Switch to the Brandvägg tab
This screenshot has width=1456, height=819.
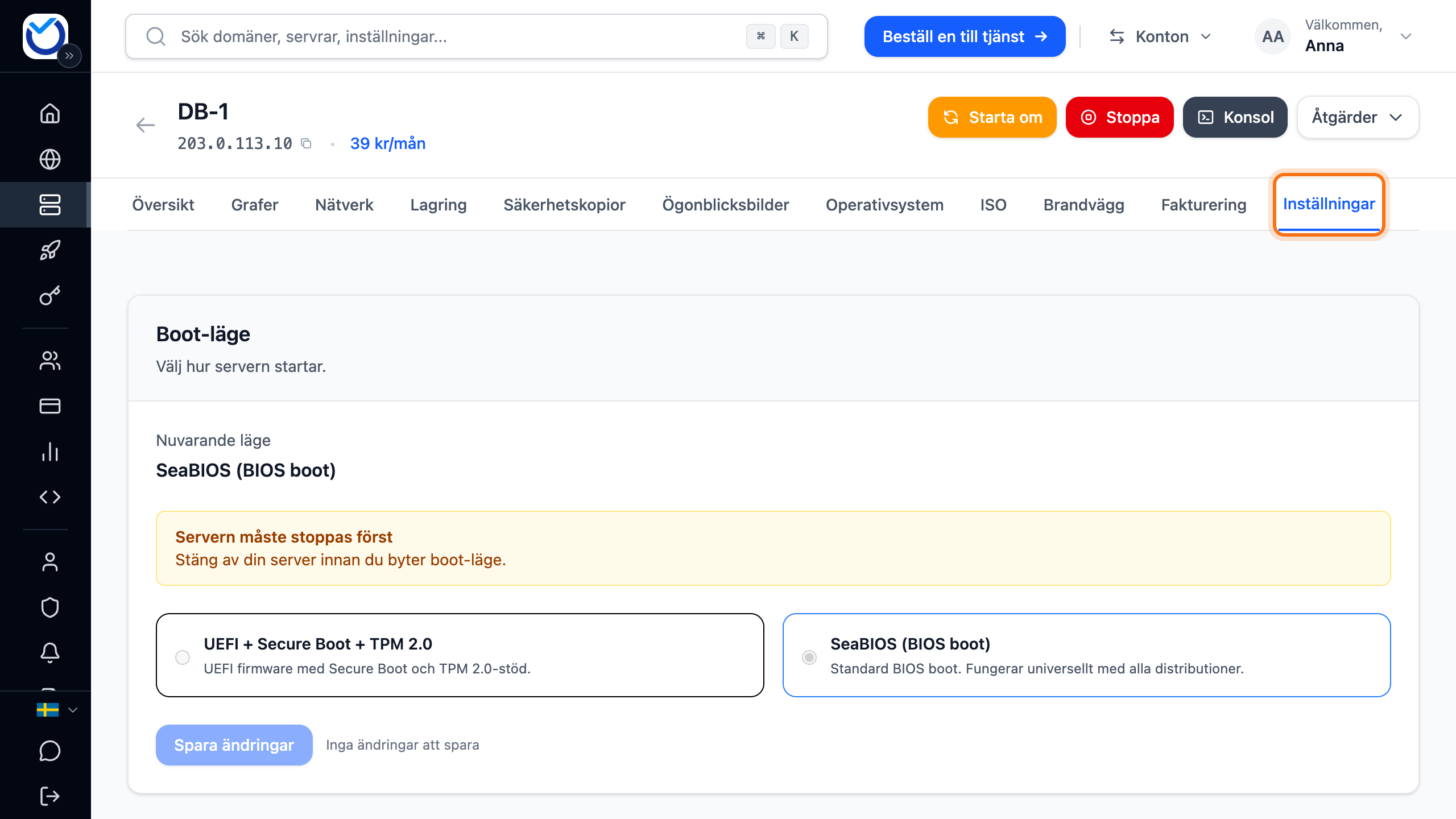[x=1083, y=205]
